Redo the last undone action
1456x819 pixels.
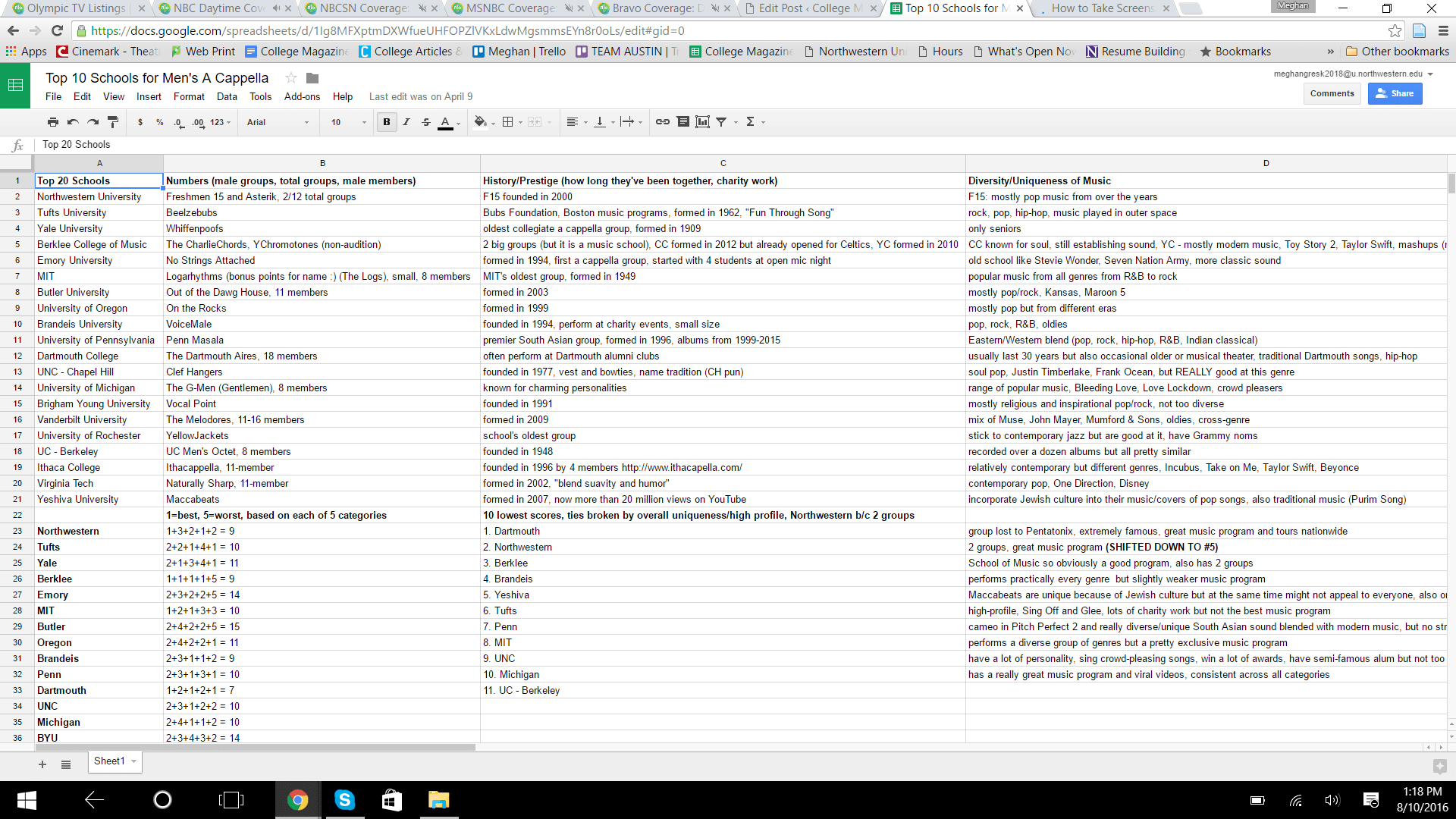(93, 122)
